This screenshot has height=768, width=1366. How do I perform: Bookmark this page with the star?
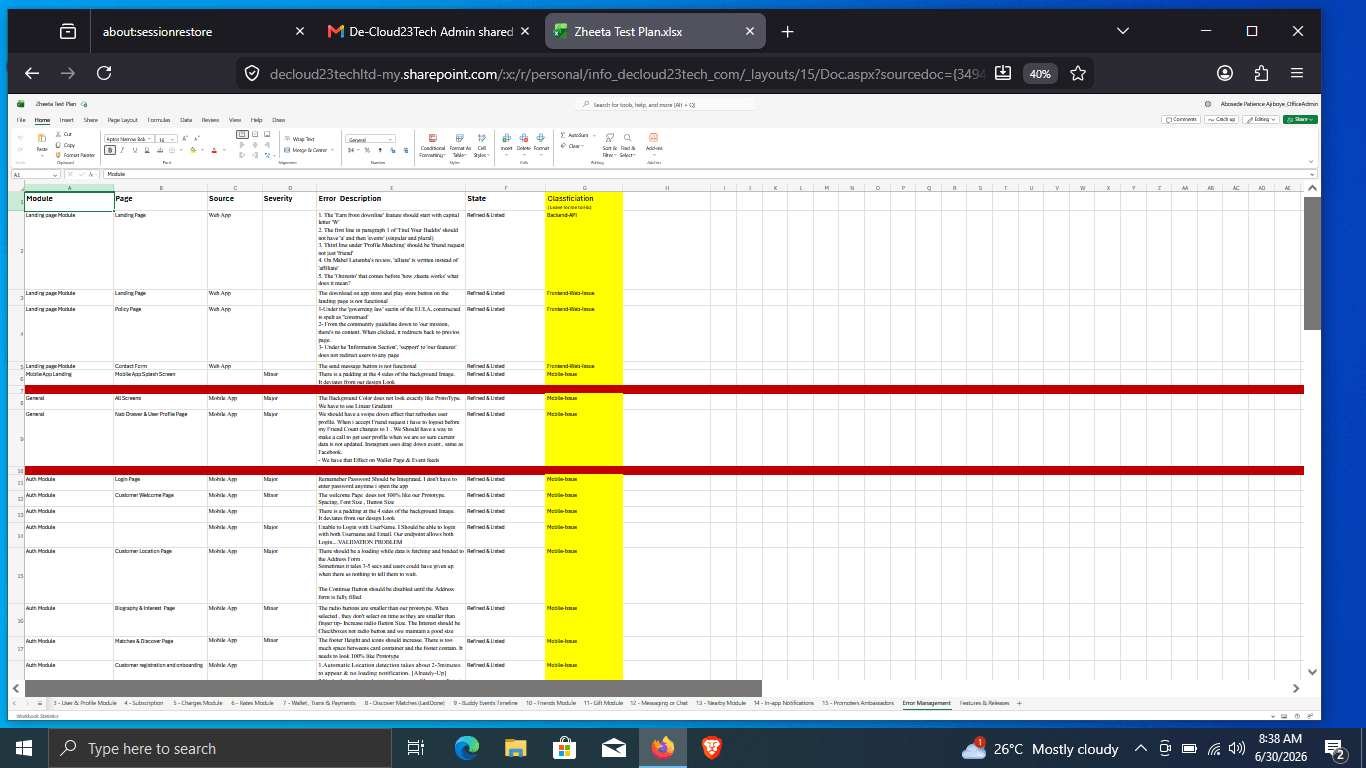point(1078,73)
